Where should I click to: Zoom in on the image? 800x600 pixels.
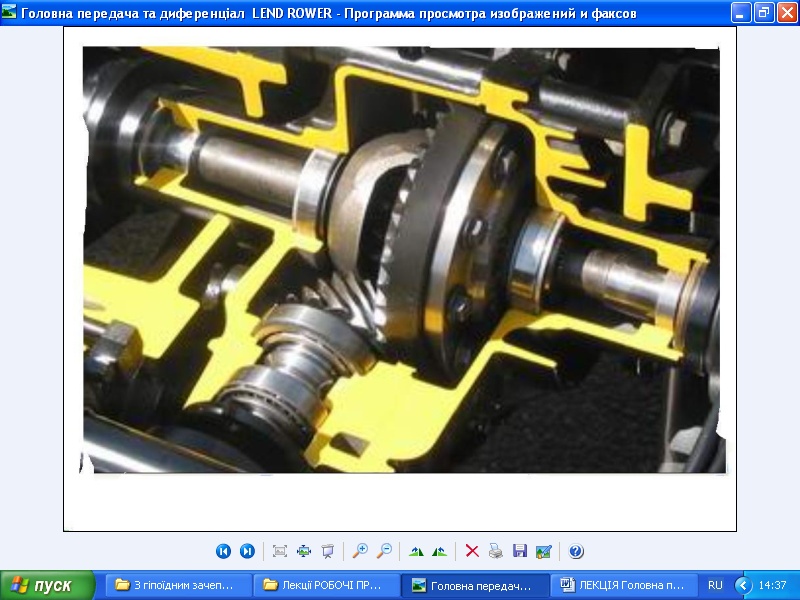[x=360, y=551]
